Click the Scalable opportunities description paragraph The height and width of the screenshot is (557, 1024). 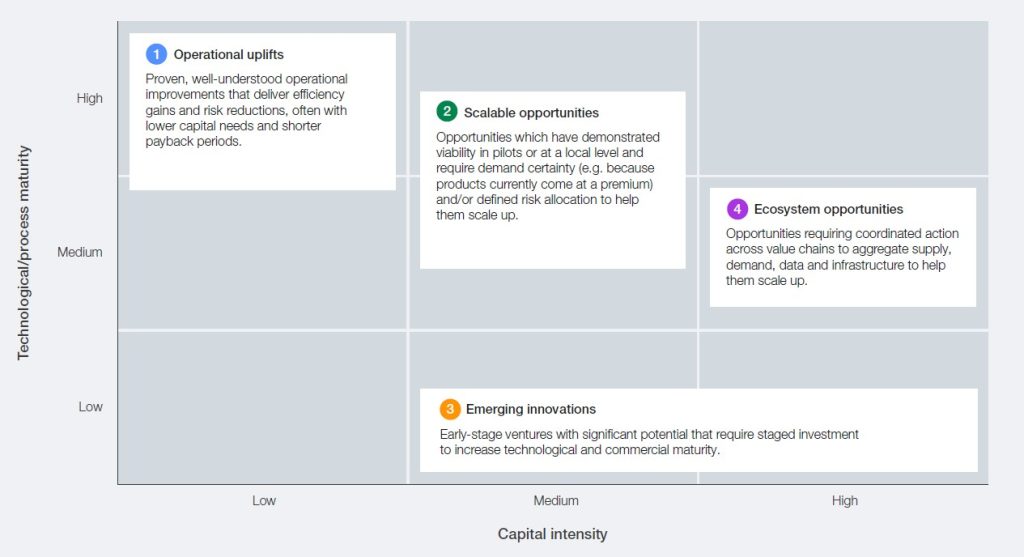547,176
